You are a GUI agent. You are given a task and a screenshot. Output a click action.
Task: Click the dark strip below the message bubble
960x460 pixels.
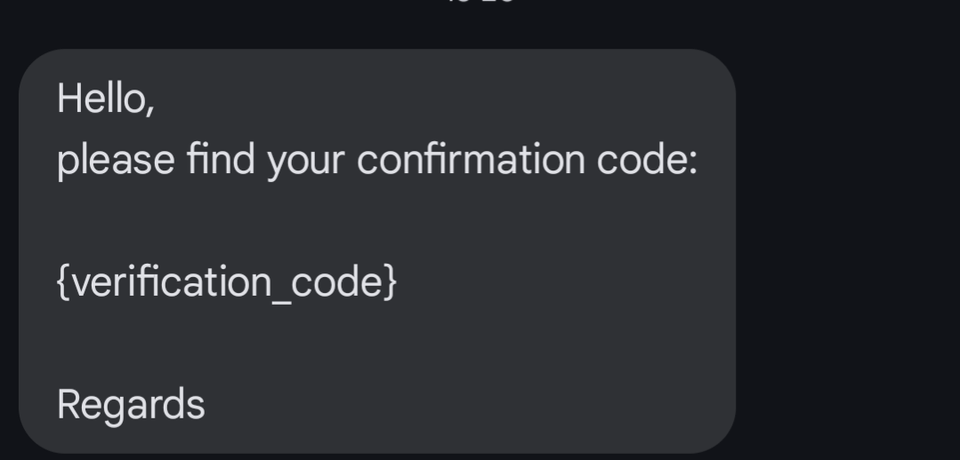[x=480, y=457]
